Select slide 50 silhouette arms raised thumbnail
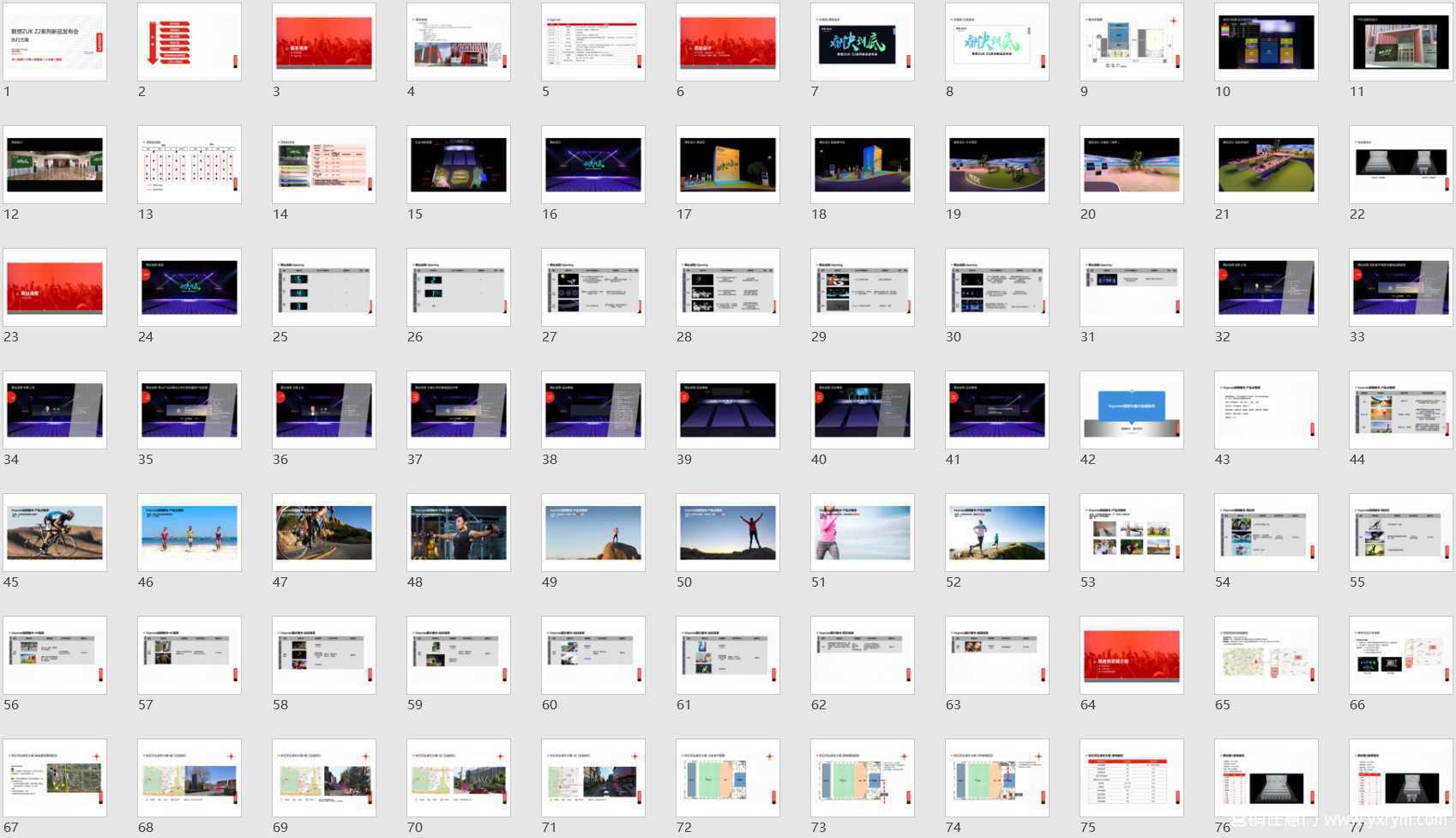This screenshot has height=838, width=1456. click(x=728, y=533)
